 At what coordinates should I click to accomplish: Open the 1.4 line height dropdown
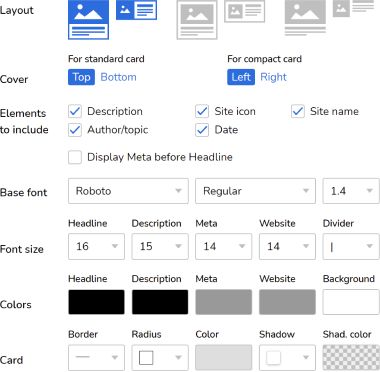(x=351, y=191)
